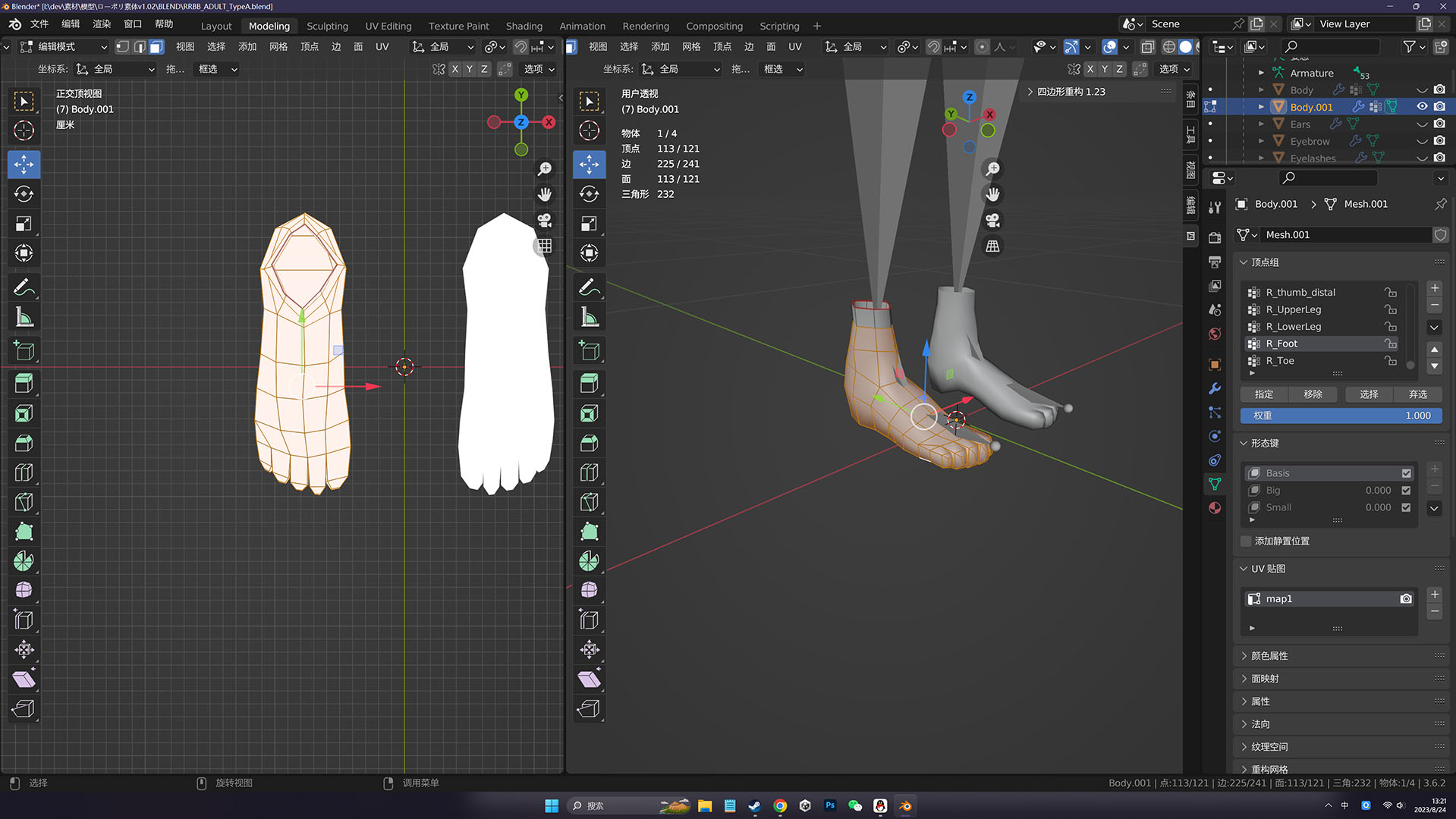Choose the Rotate tool in left viewport
The height and width of the screenshot is (819, 1456).
click(24, 194)
